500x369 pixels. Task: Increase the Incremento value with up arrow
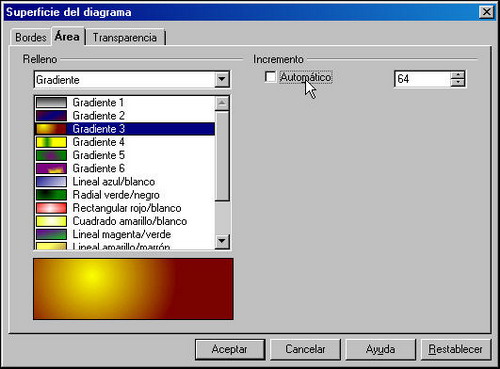[x=458, y=75]
